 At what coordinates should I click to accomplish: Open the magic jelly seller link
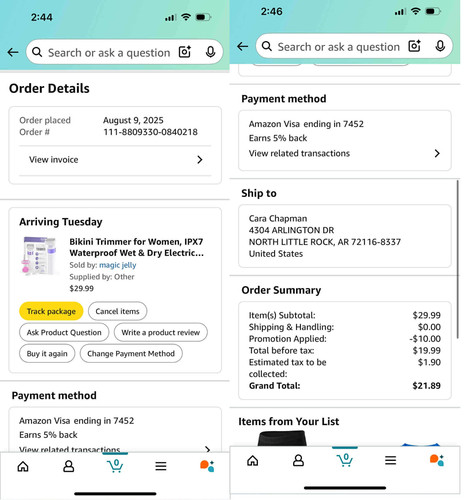tap(118, 265)
